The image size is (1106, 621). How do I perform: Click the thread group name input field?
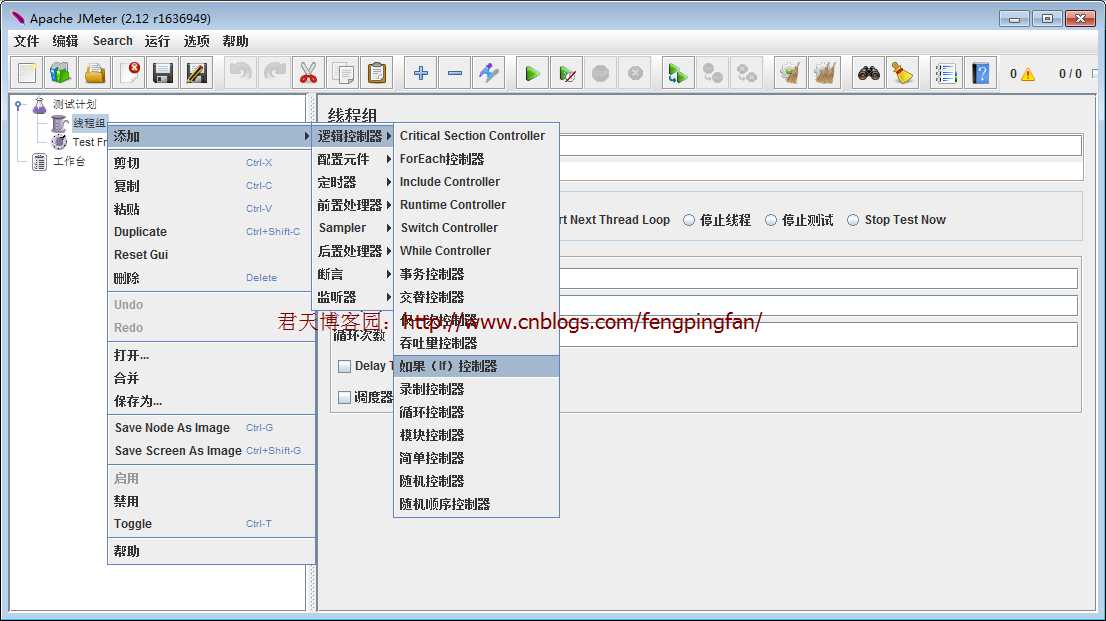coord(820,145)
